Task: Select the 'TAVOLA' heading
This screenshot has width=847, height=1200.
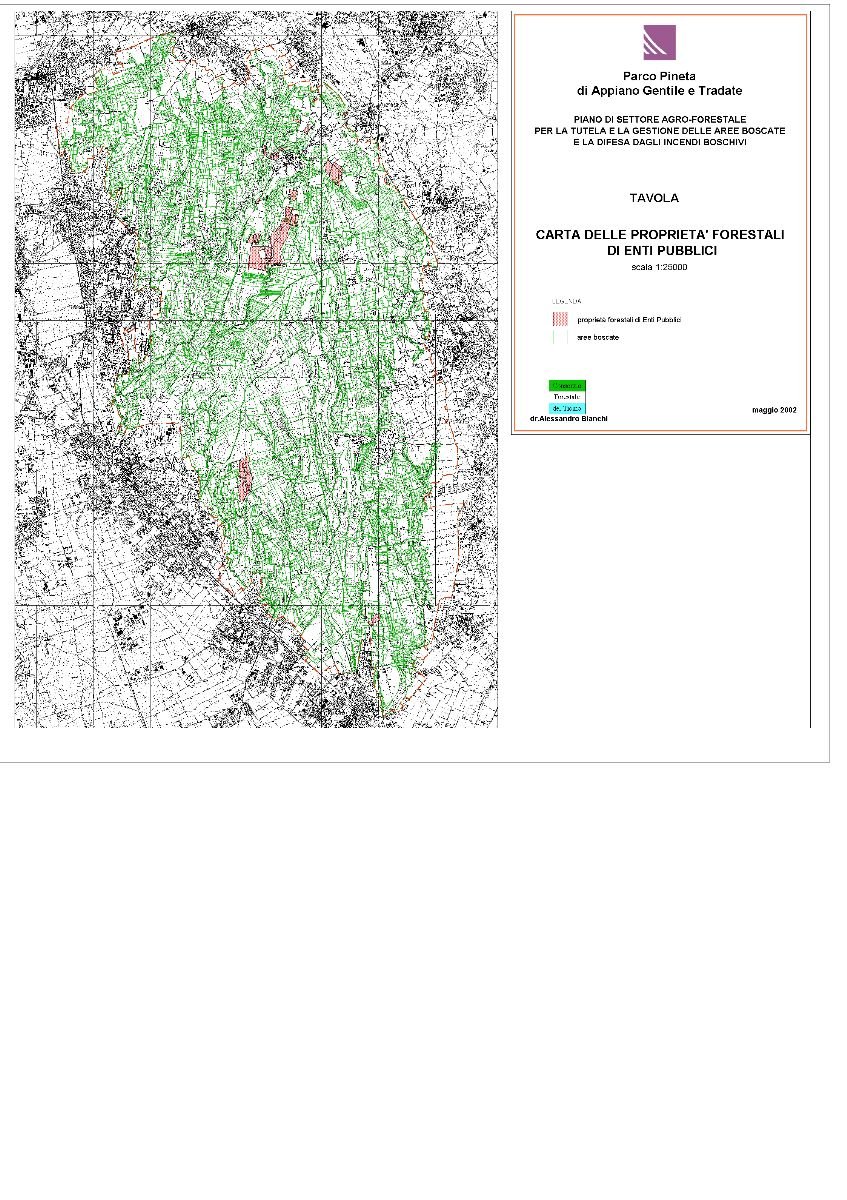Action: 654,198
